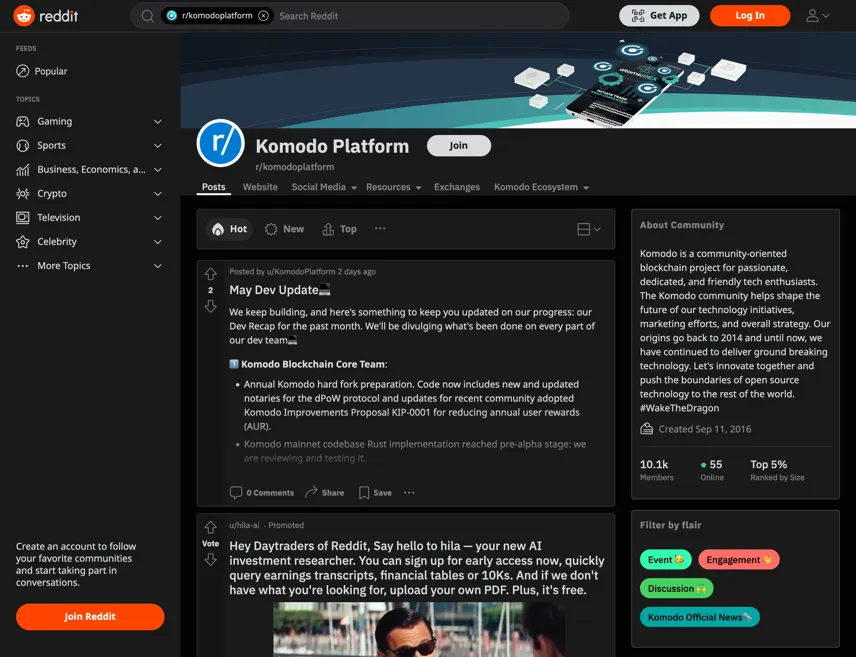Expand the Gaming topic
Viewport: 856px width, 657px height.
[x=158, y=121]
